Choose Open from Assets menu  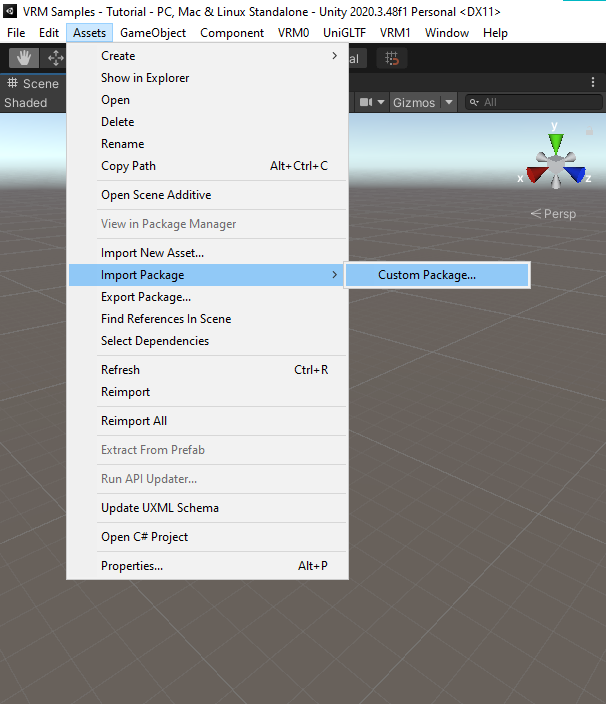coord(207,100)
